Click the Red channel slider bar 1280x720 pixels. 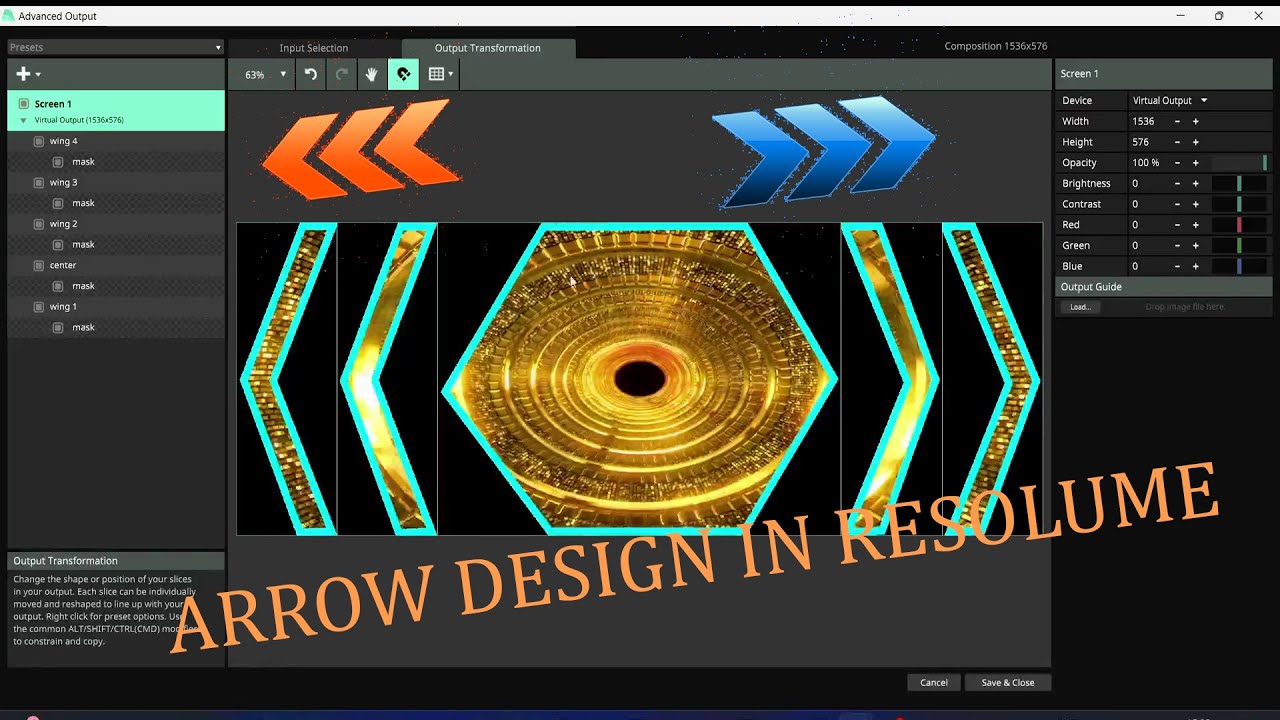point(1239,225)
